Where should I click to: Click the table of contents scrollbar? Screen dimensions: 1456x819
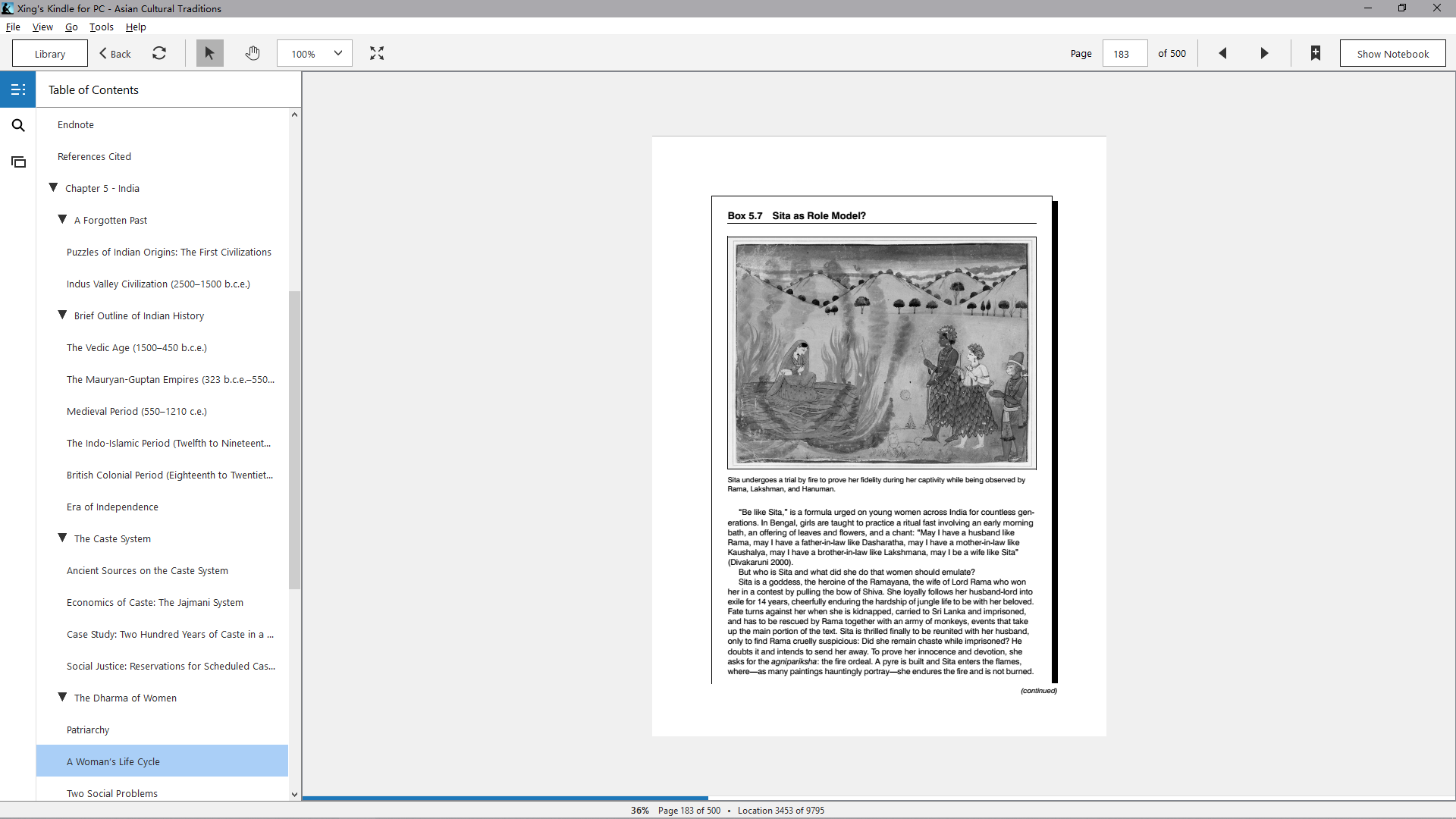pos(294,440)
